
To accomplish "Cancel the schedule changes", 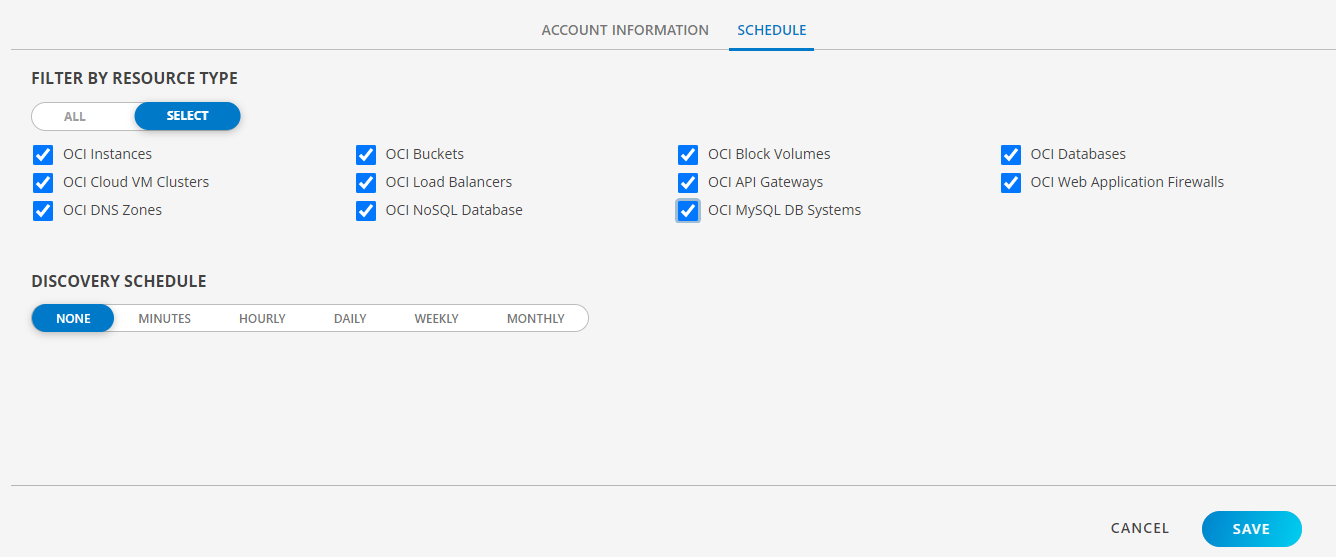I will [x=1139, y=529].
